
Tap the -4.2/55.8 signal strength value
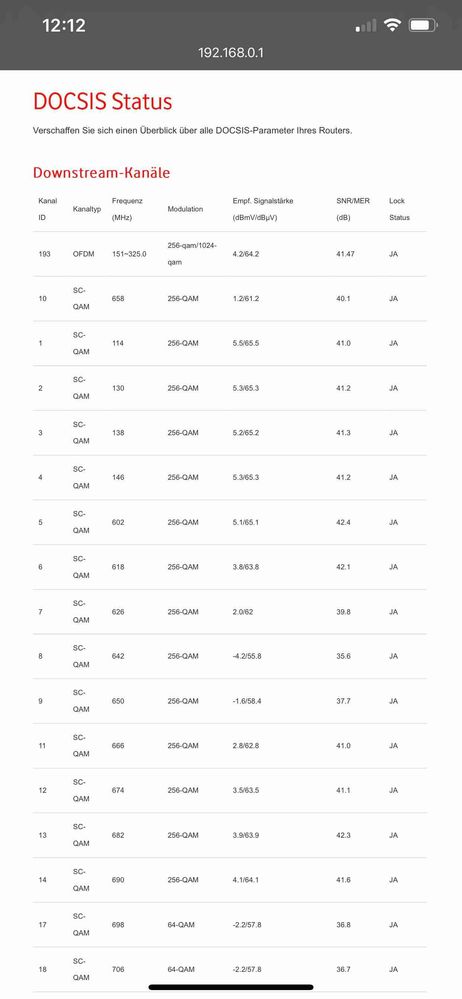click(247, 656)
